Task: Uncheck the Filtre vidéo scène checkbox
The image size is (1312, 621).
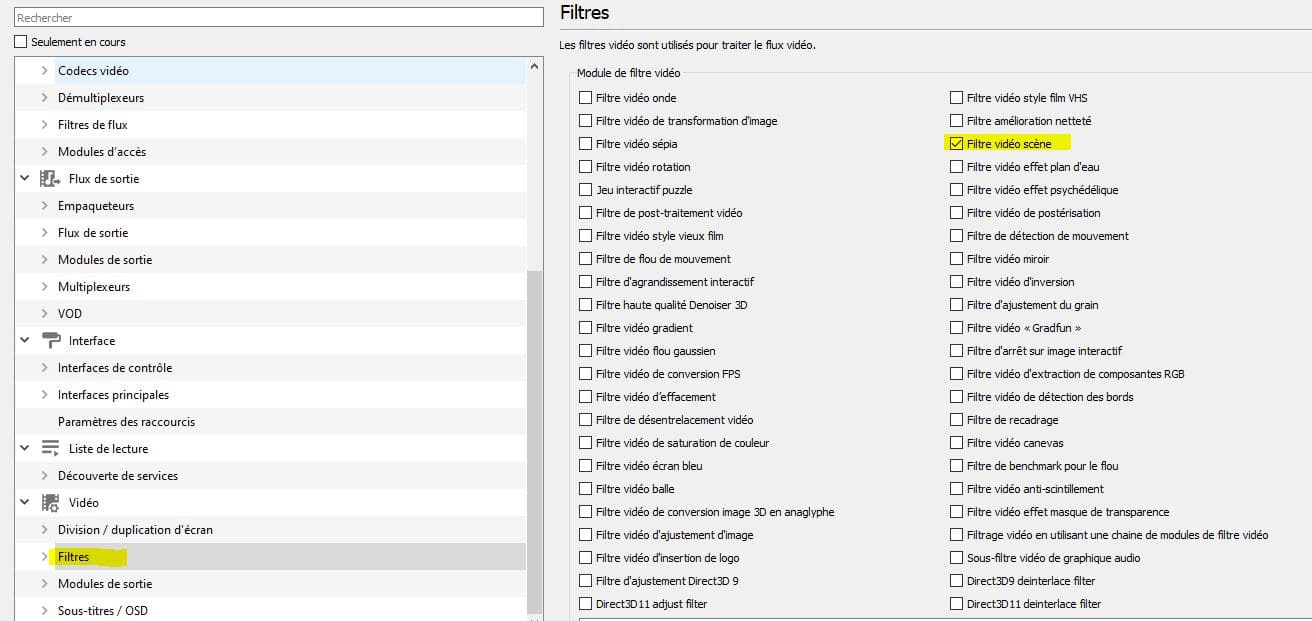Action: [957, 144]
